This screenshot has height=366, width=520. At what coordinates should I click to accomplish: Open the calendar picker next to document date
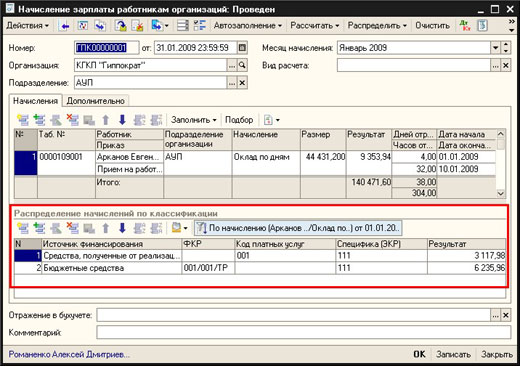[242, 48]
